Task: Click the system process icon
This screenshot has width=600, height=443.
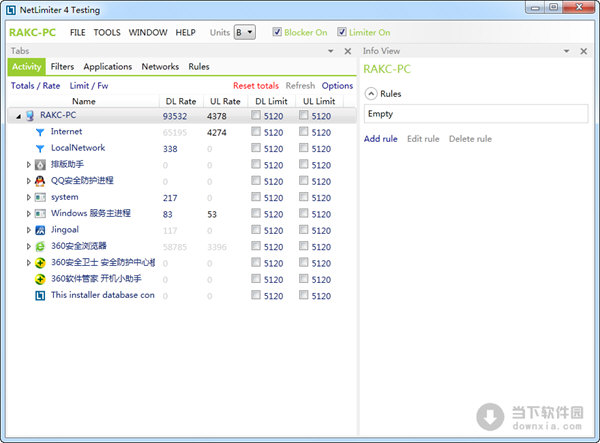Action: 40,197
